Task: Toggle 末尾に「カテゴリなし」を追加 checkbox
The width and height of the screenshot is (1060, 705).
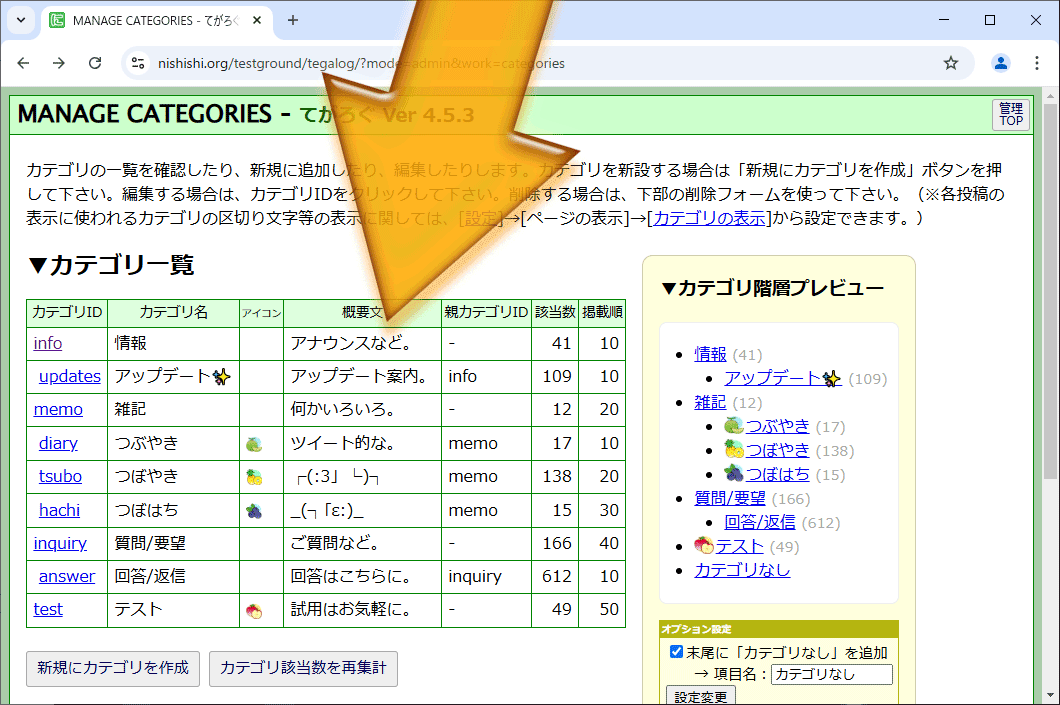Action: click(x=676, y=652)
